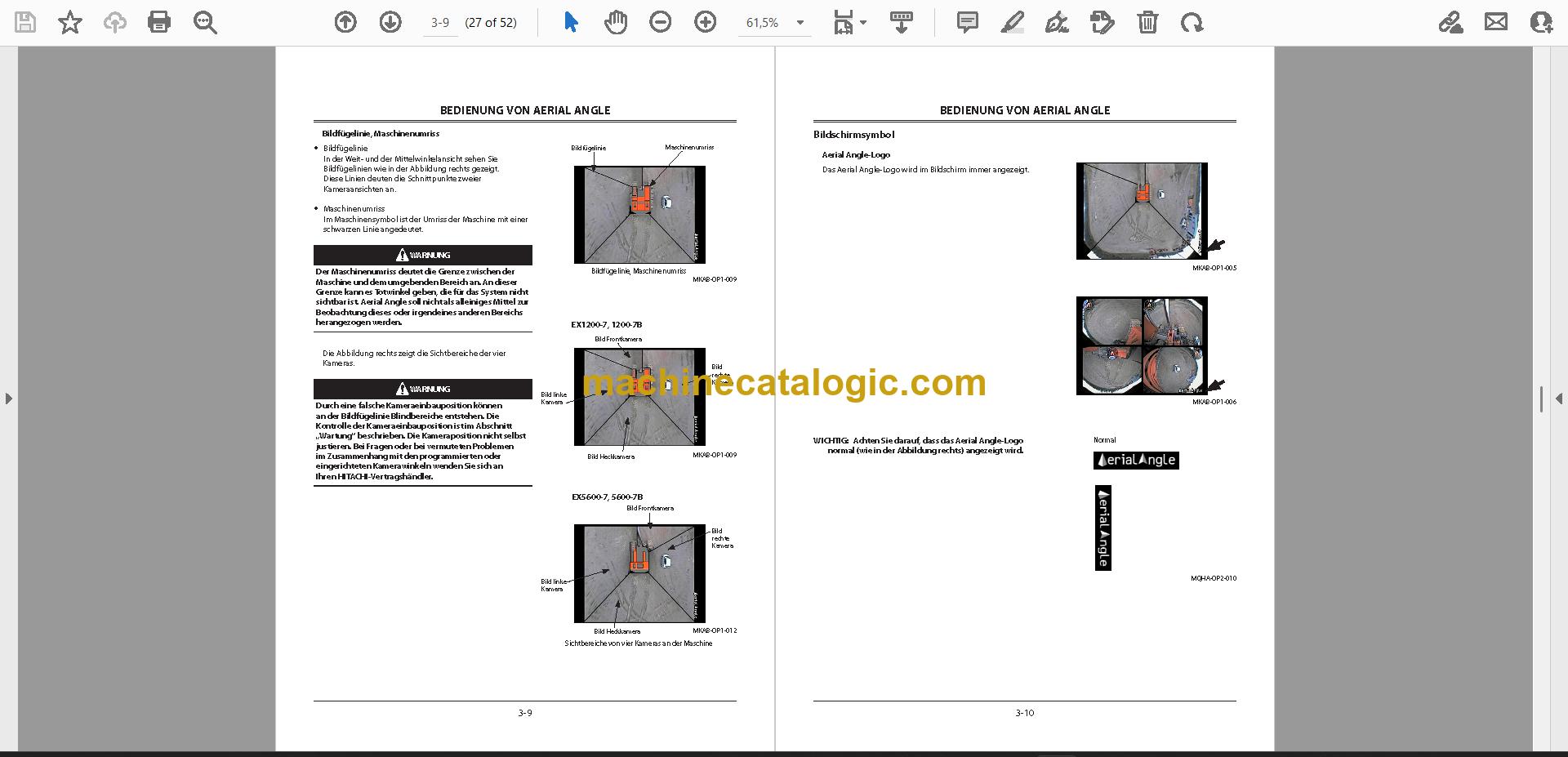Activate the arrow Selection tool

571,22
